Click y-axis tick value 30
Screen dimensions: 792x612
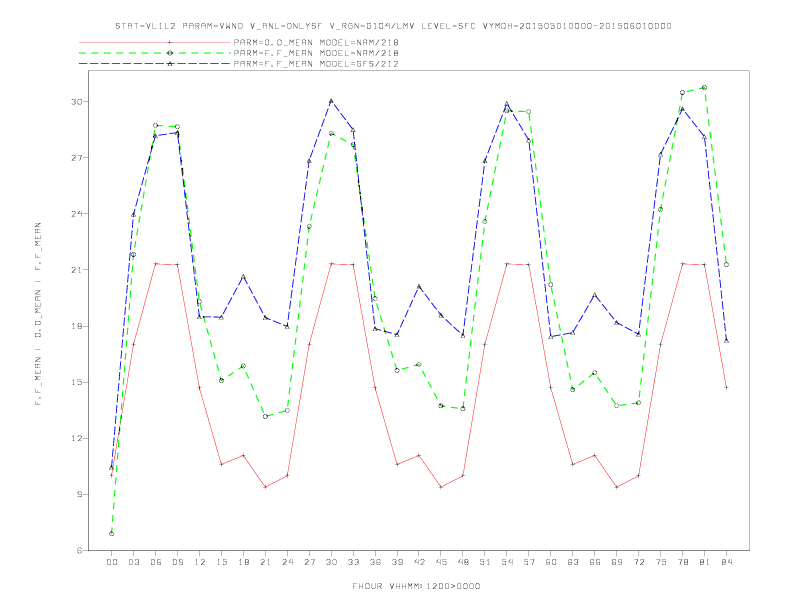(x=76, y=101)
